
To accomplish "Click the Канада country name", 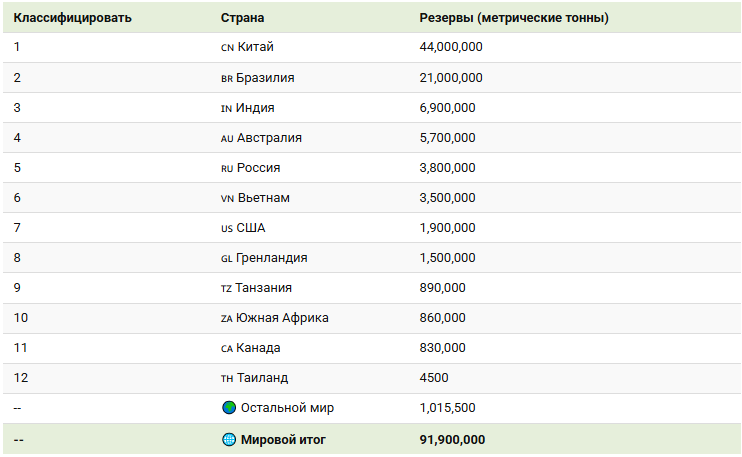I will [258, 348].
